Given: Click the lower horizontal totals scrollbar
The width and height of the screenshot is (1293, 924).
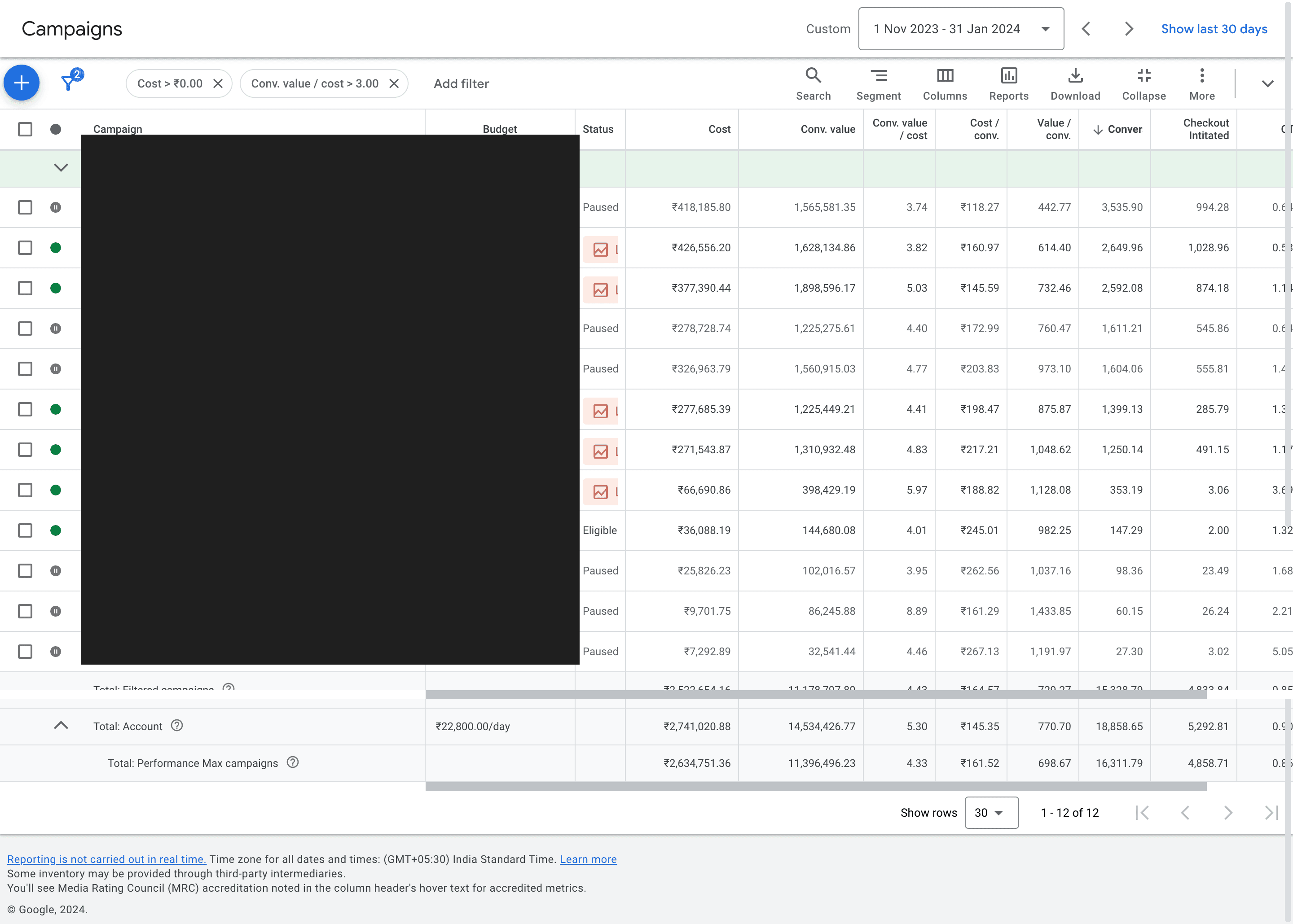Looking at the screenshot, I should coord(816,787).
